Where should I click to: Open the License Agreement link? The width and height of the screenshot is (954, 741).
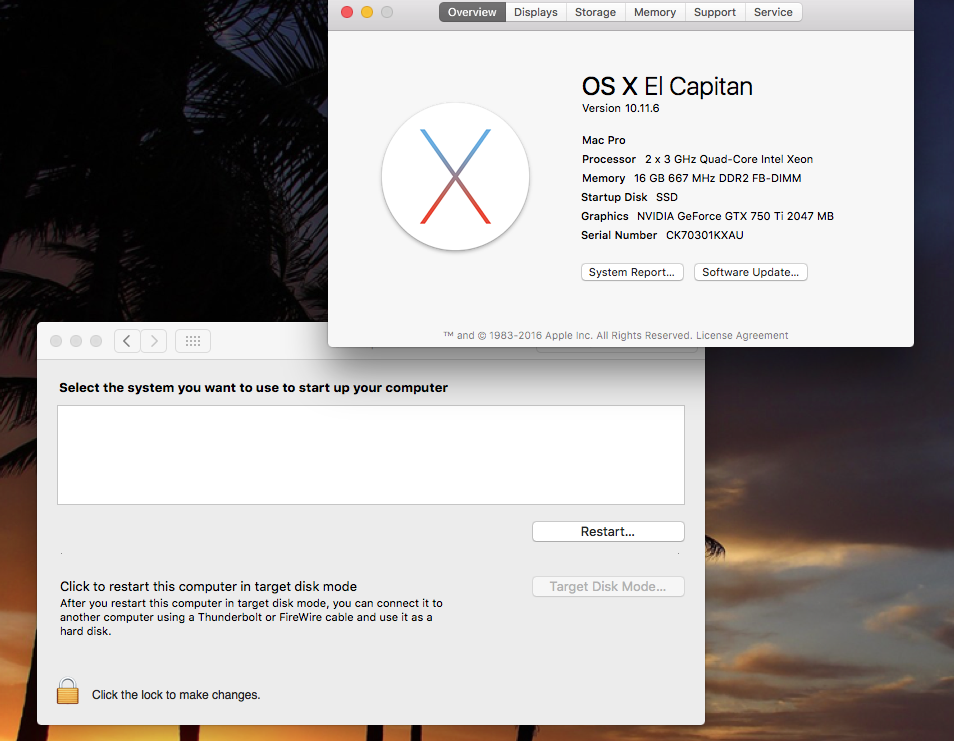click(742, 335)
